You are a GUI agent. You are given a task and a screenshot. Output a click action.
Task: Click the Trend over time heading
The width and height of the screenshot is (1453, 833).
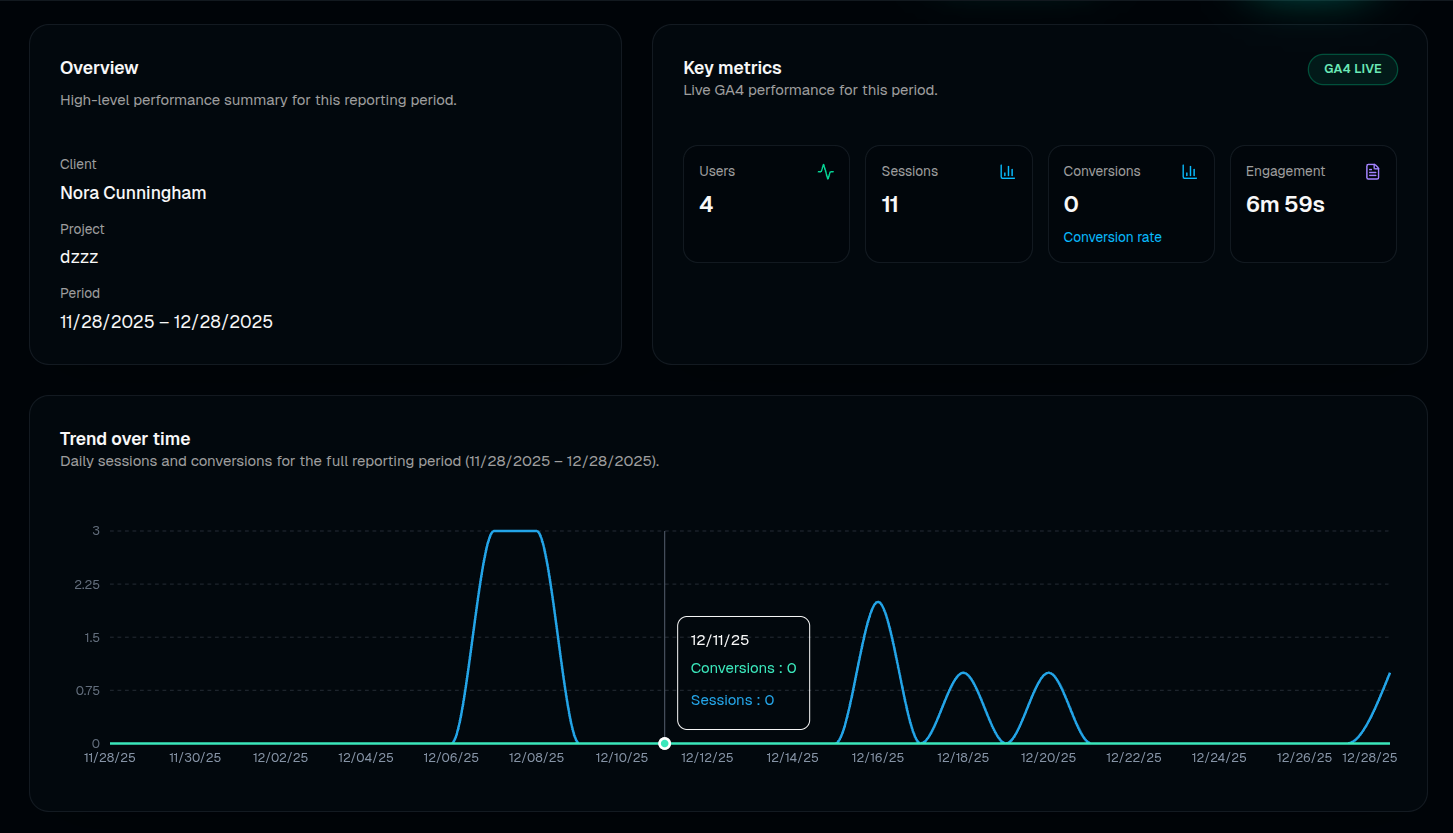[125, 438]
